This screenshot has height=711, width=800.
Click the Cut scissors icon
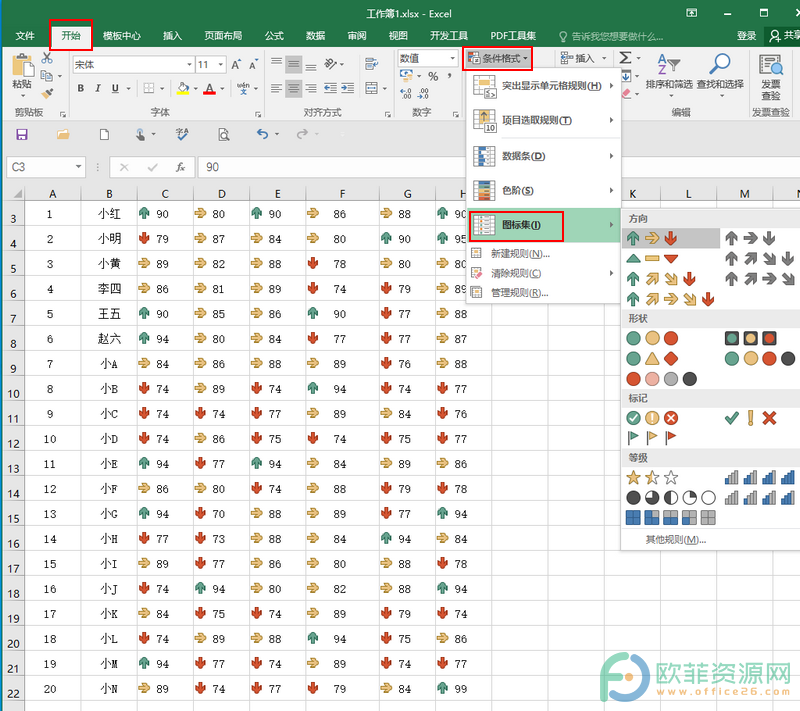tap(47, 58)
